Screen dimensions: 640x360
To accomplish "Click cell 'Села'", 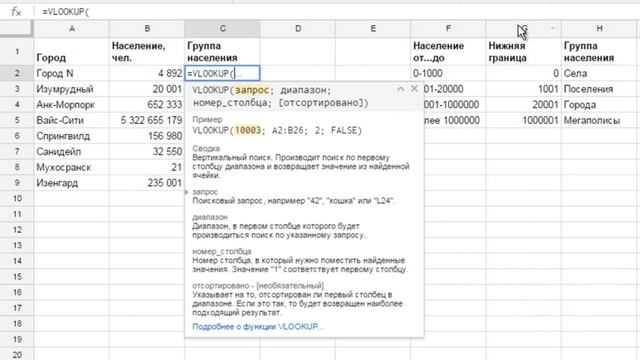I will coord(599,73).
